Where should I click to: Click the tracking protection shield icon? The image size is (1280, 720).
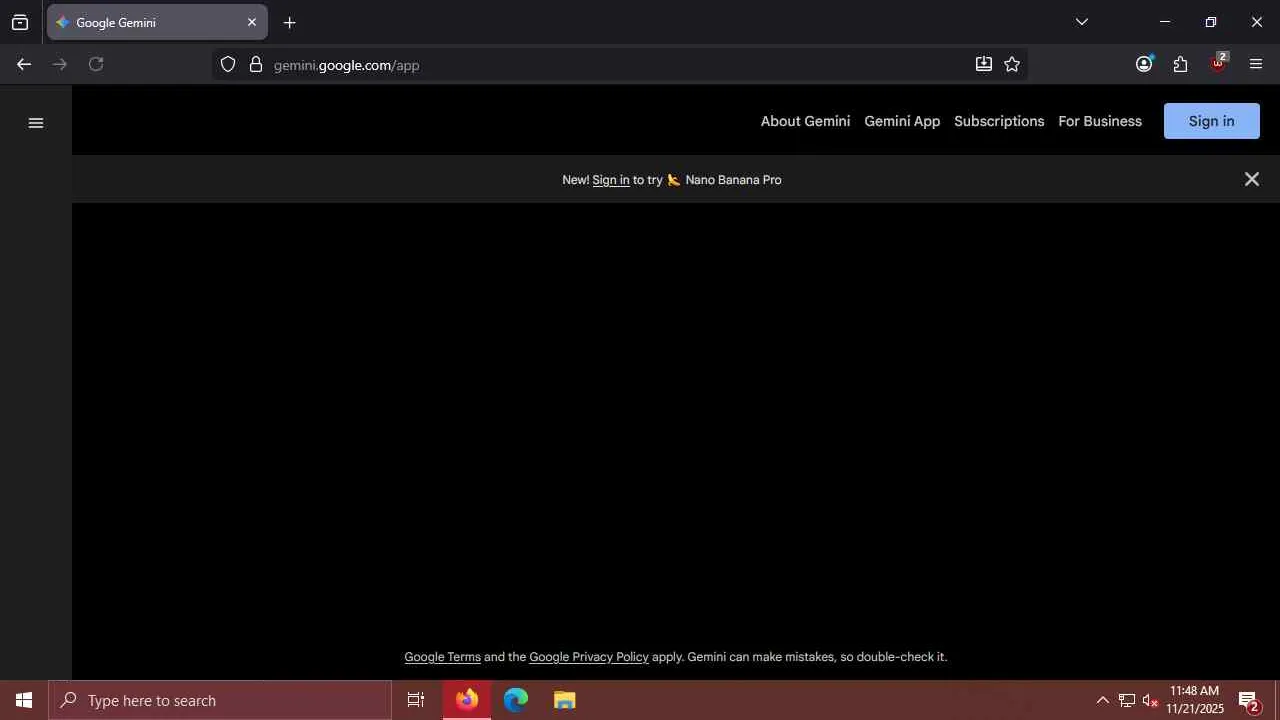coord(228,64)
